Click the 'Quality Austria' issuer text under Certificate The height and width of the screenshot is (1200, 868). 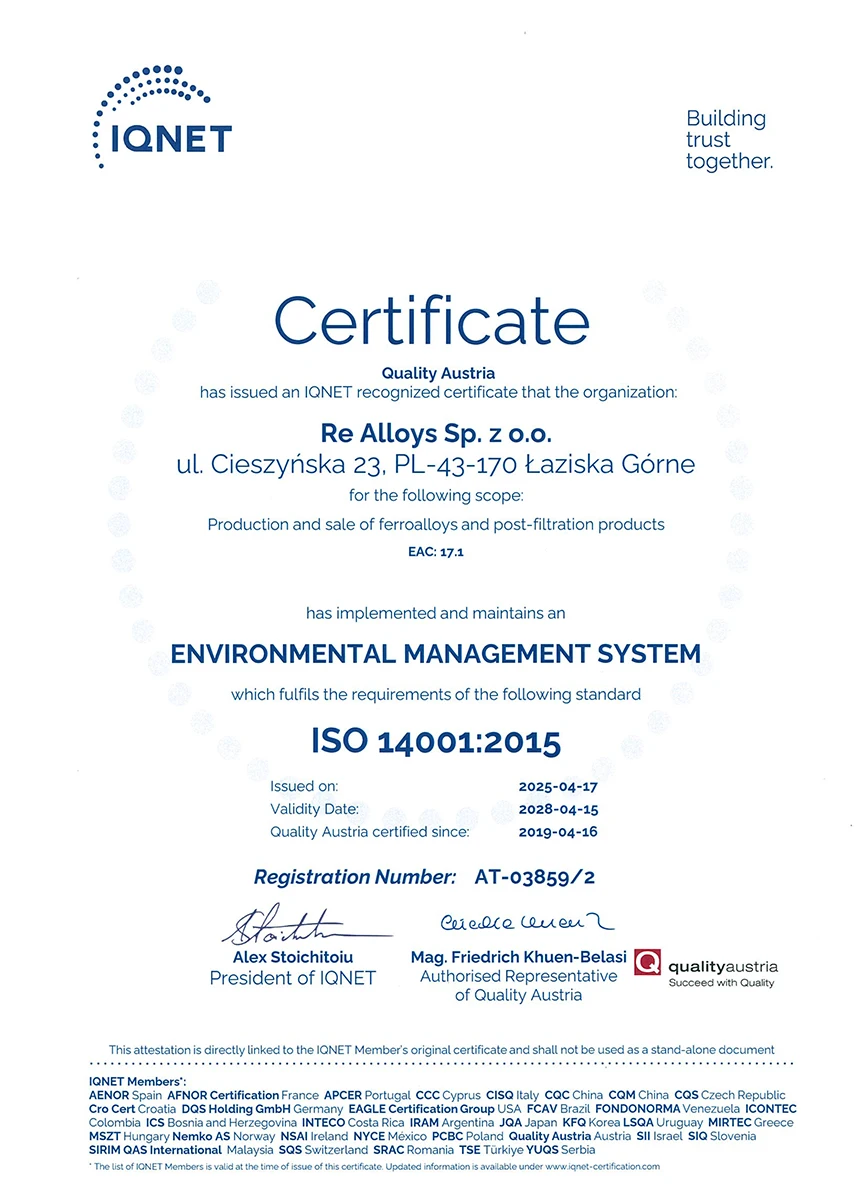click(438, 374)
